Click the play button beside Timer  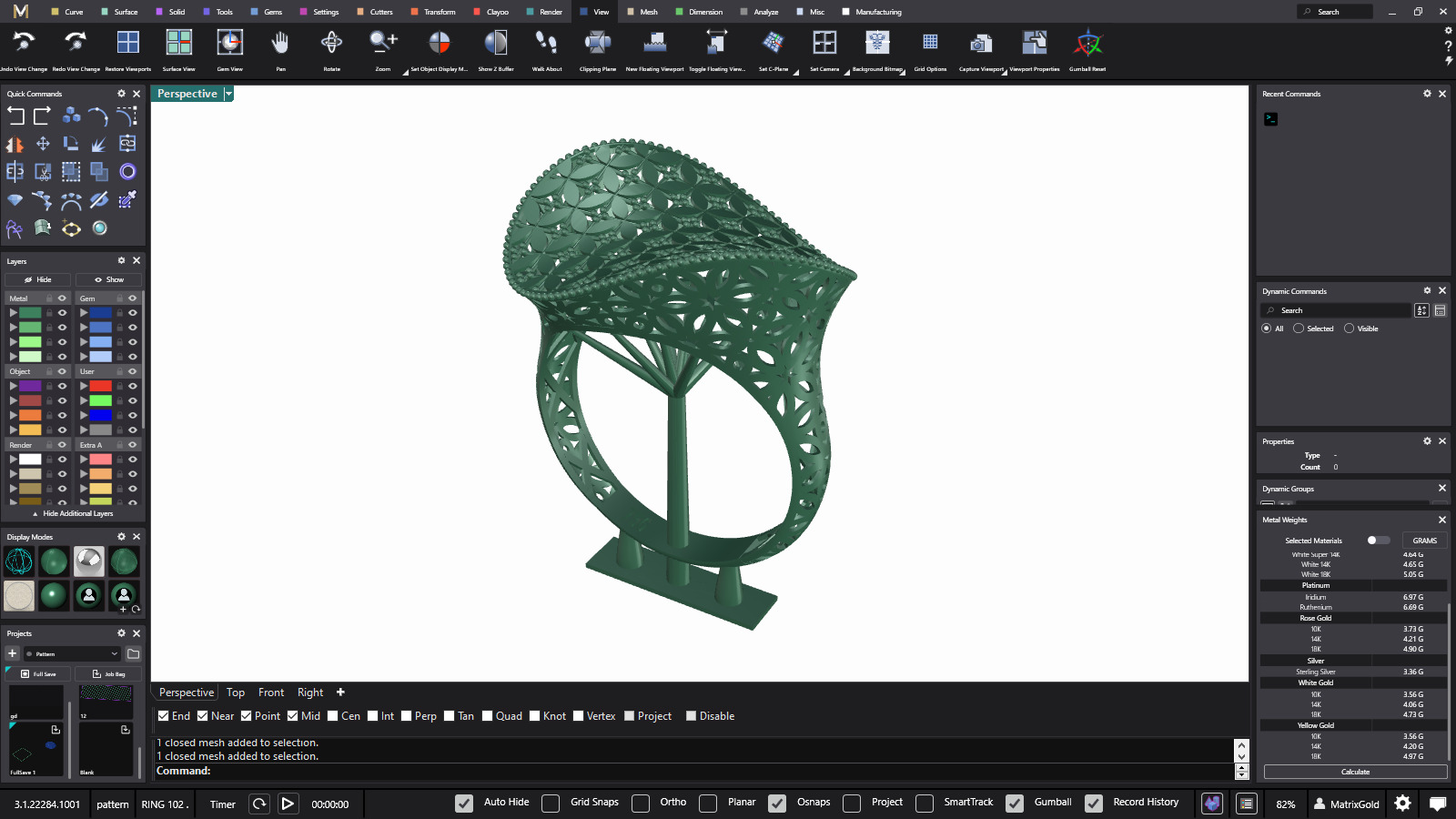click(288, 804)
